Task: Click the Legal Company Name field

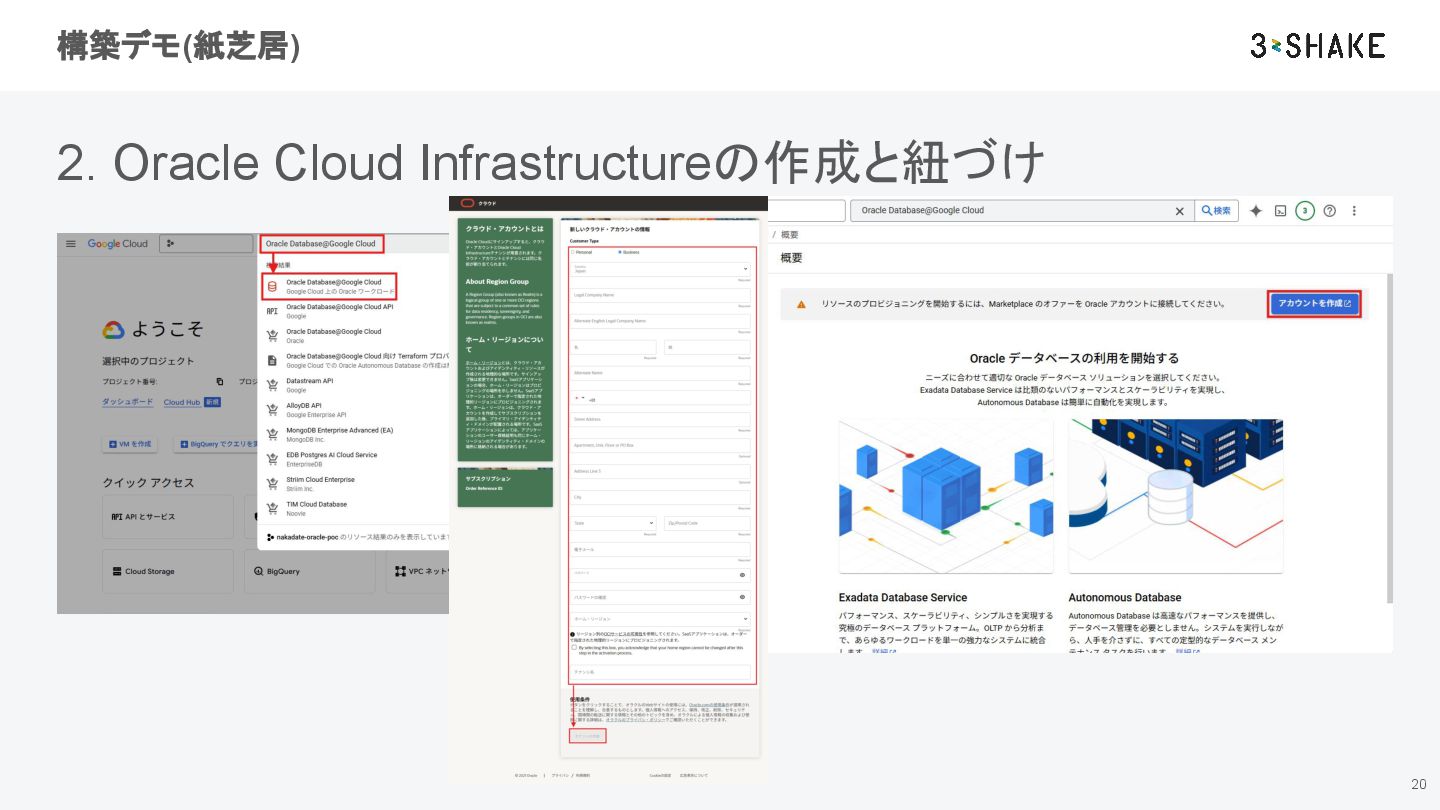Action: click(x=660, y=295)
